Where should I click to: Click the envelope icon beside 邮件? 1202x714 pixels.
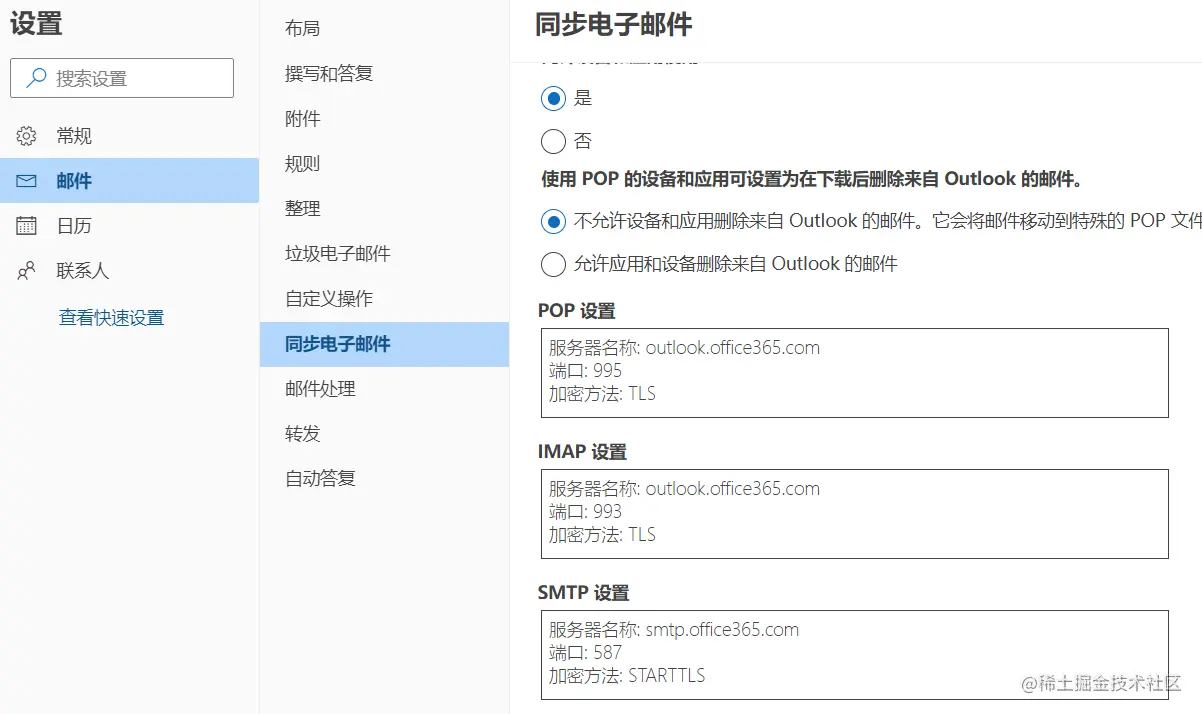27,181
